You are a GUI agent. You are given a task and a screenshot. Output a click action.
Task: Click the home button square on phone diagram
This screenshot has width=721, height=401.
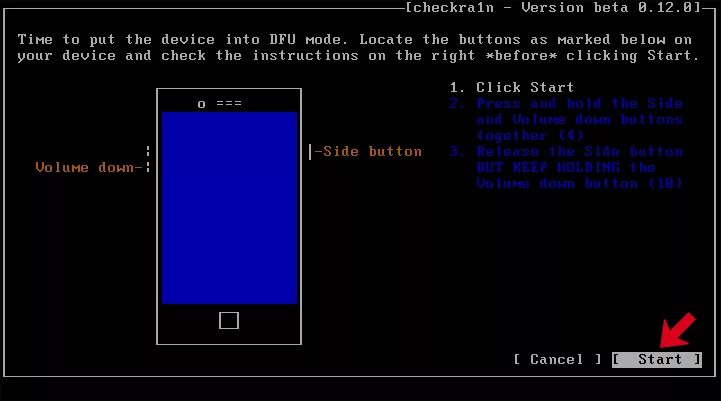[229, 321]
